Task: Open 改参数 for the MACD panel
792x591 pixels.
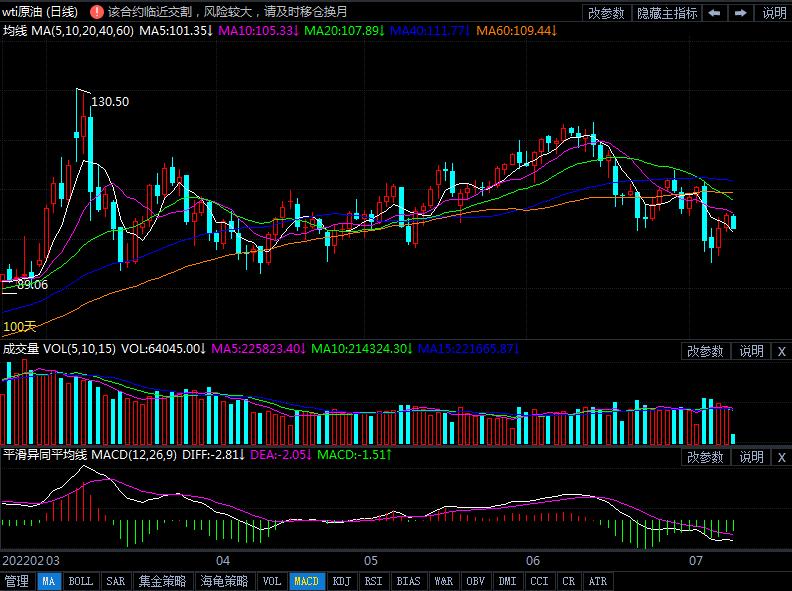Action: (x=705, y=457)
